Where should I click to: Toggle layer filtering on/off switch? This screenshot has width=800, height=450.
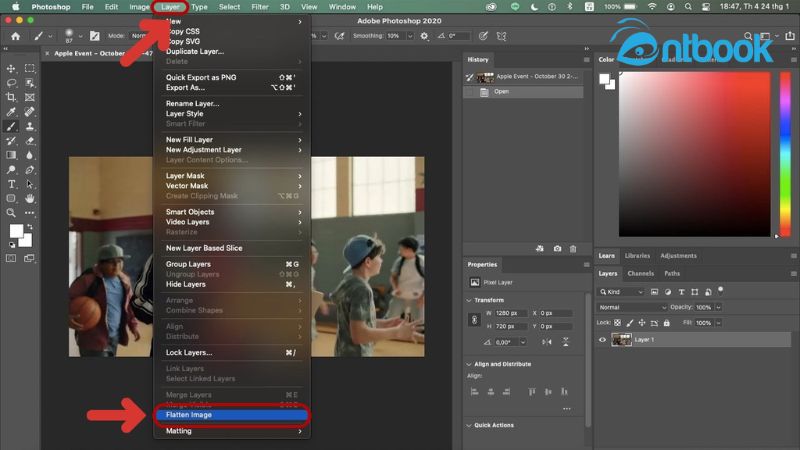[x=720, y=290]
